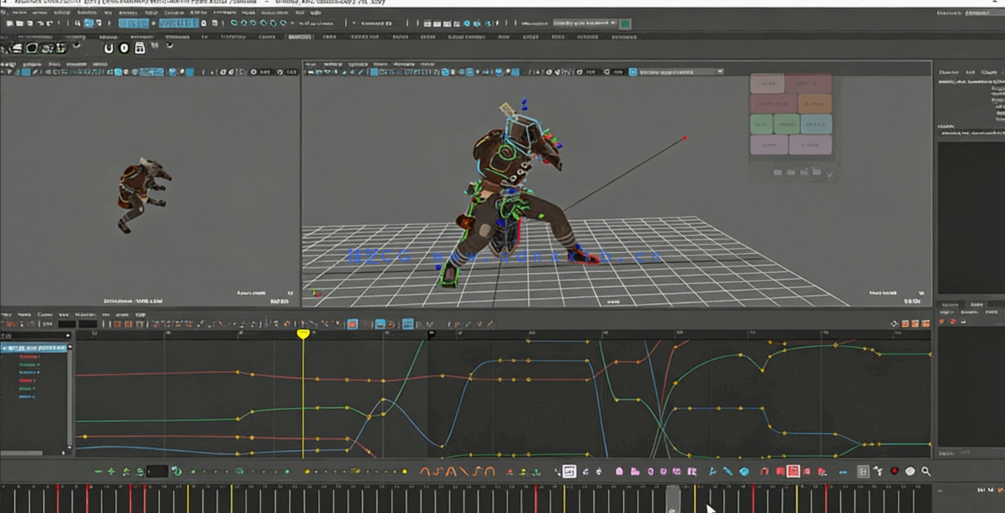Click the first pink icon in bottom toolbar
Image resolution: width=1005 pixels, height=513 pixels.
click(x=619, y=471)
